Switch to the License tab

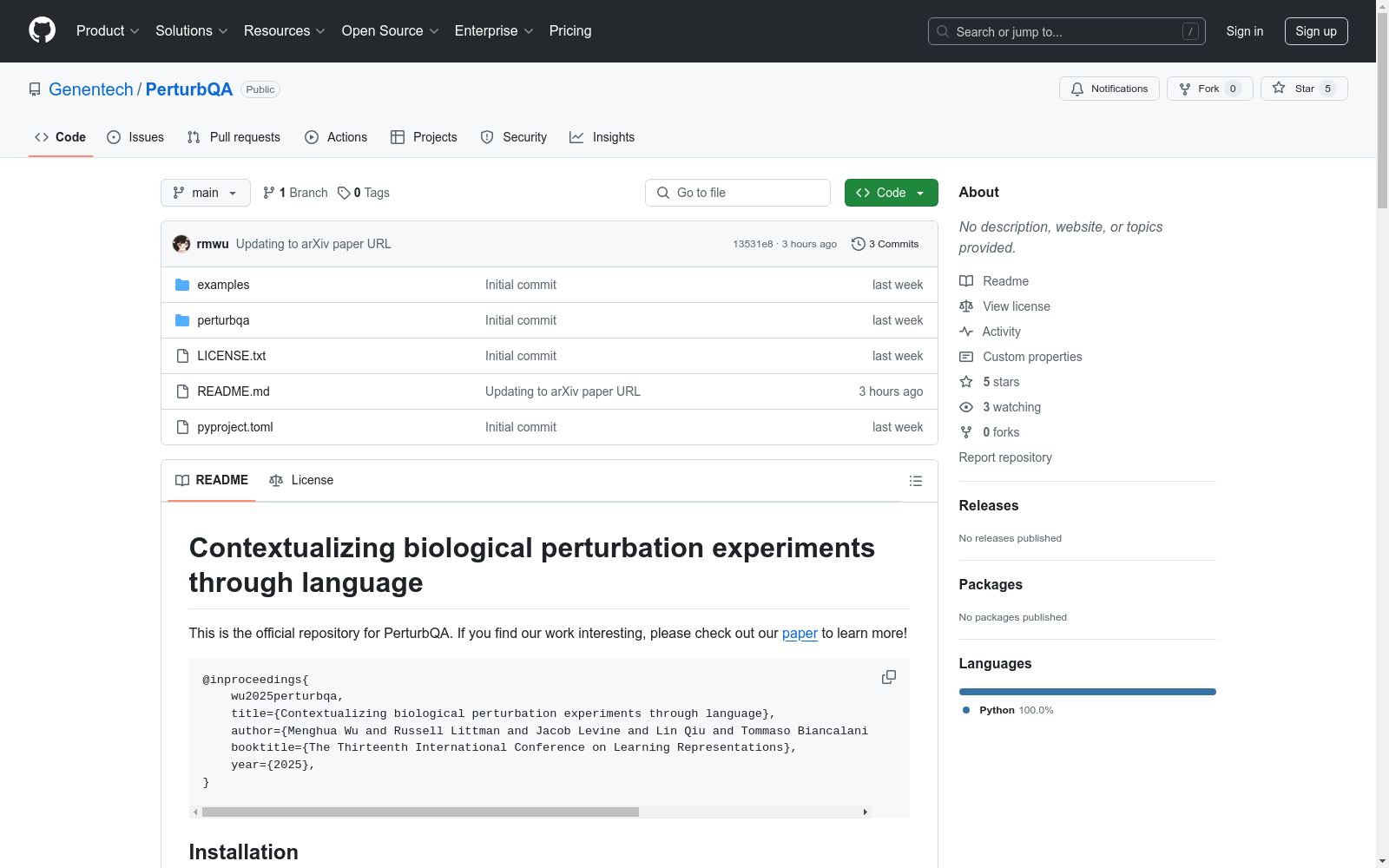click(301, 480)
